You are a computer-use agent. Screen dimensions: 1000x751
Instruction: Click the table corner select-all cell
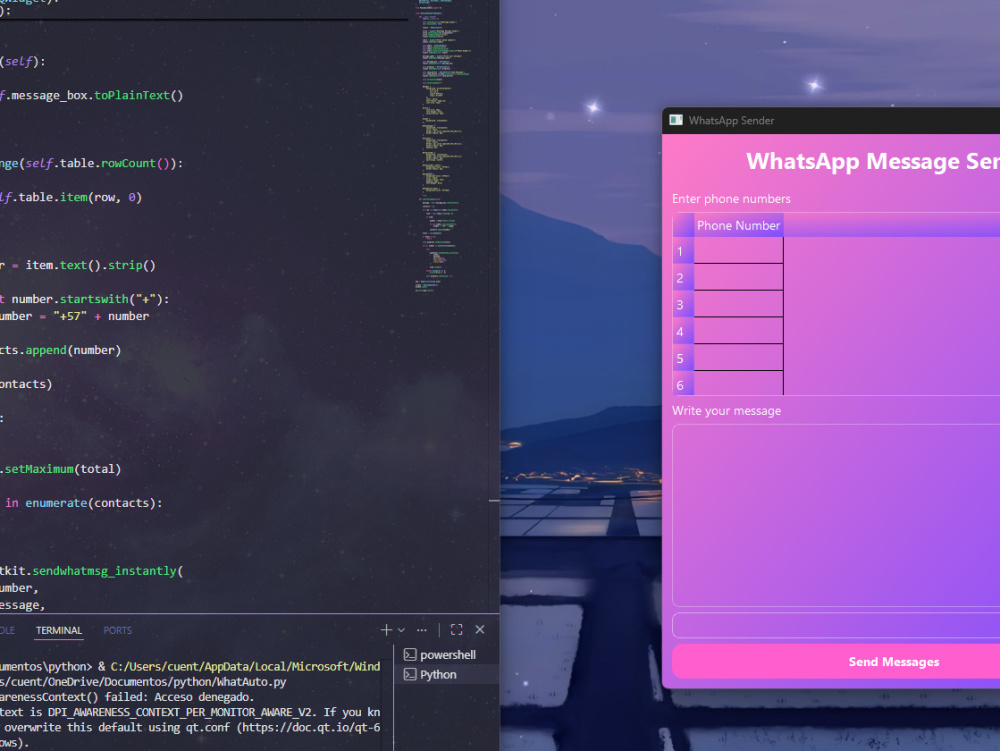[684, 225]
